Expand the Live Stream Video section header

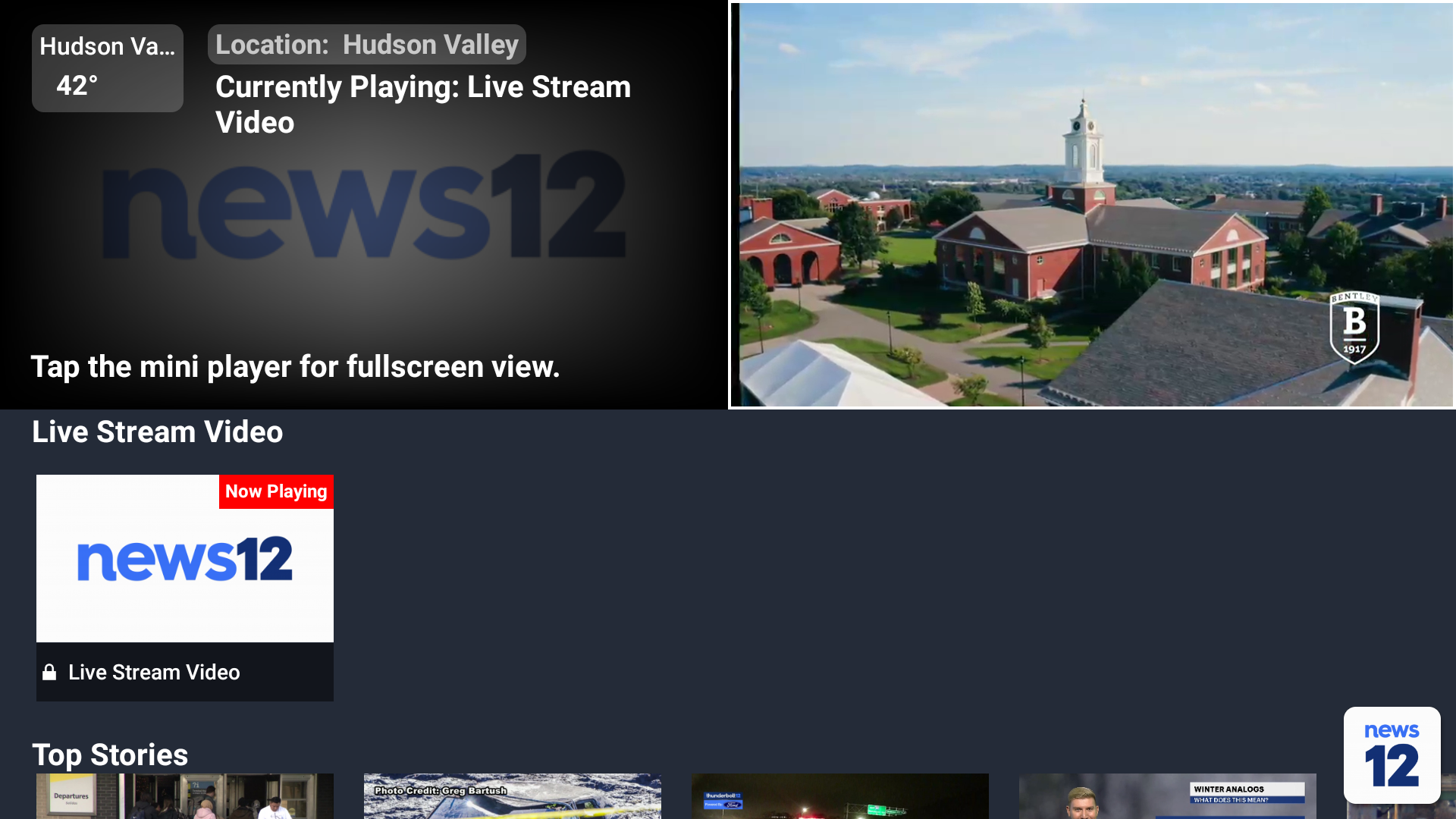tap(157, 431)
